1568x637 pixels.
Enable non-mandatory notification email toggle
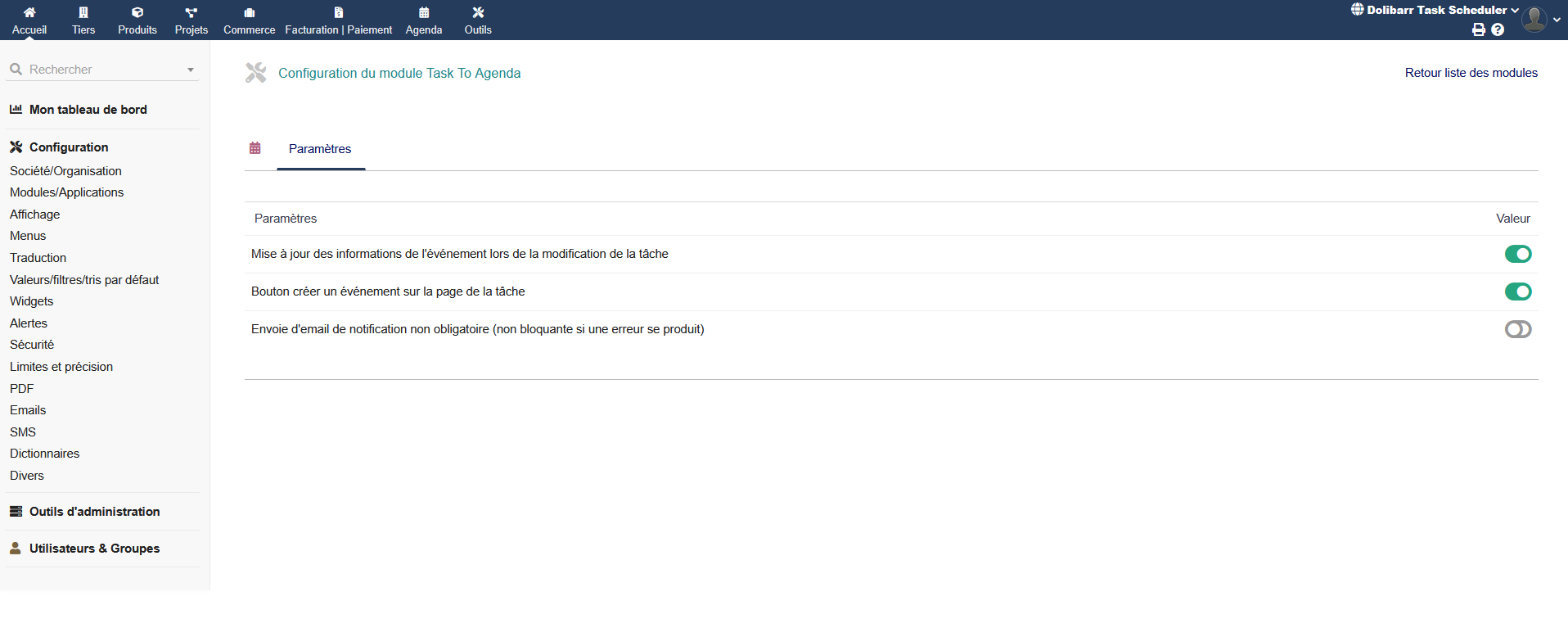(x=1517, y=329)
